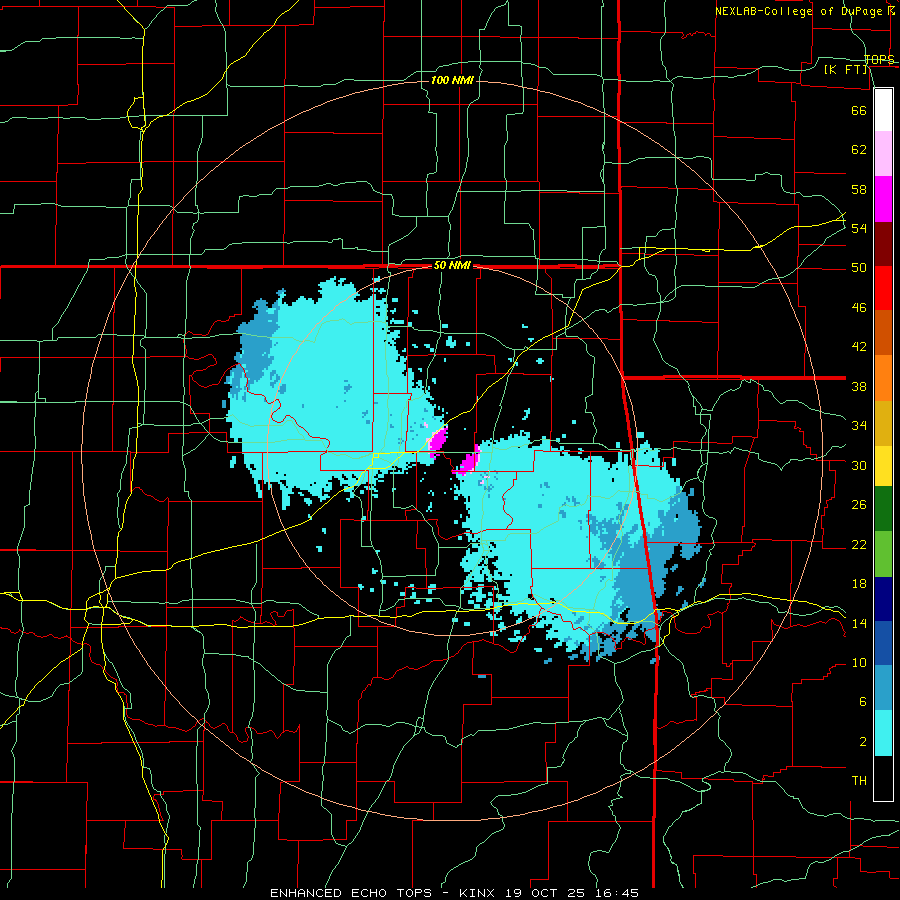Click the dark orange legend swatch
The width and height of the screenshot is (900, 900).
pos(883,333)
